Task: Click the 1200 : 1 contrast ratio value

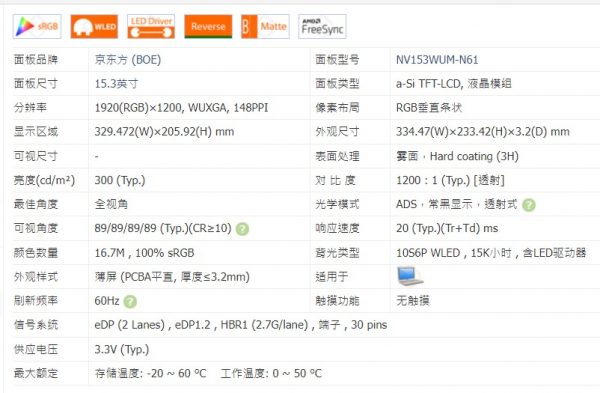Action: pos(450,180)
